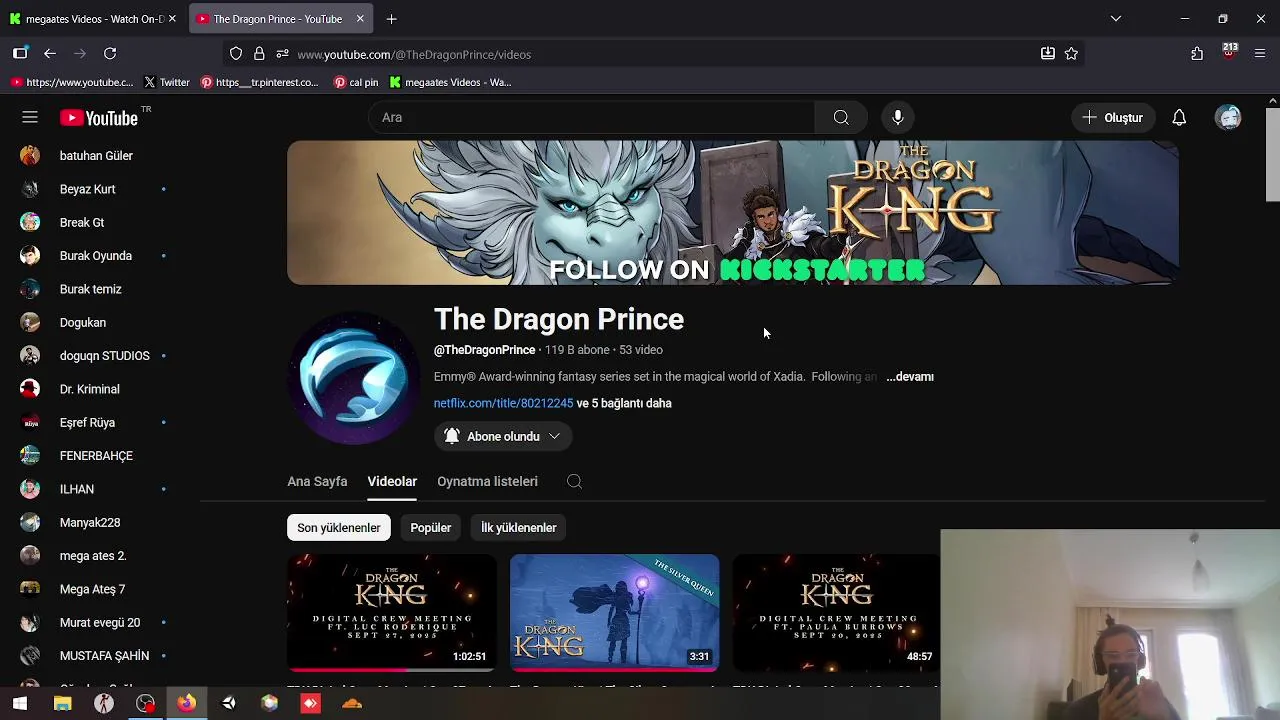Open OBS Studio from the taskbar
Viewport: 1280px width, 720px height.
point(146,704)
